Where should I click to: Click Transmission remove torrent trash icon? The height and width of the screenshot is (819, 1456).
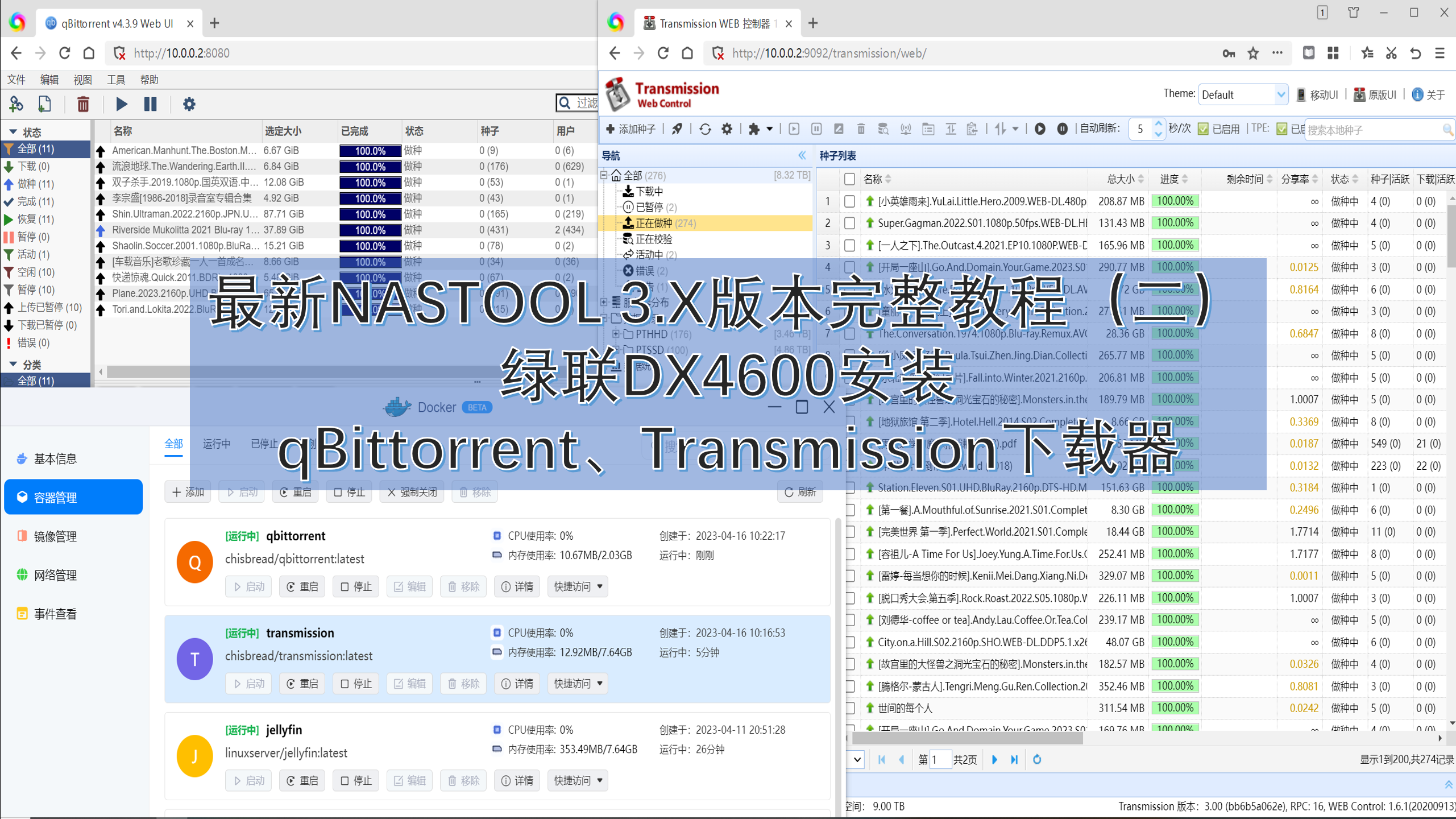point(861,129)
